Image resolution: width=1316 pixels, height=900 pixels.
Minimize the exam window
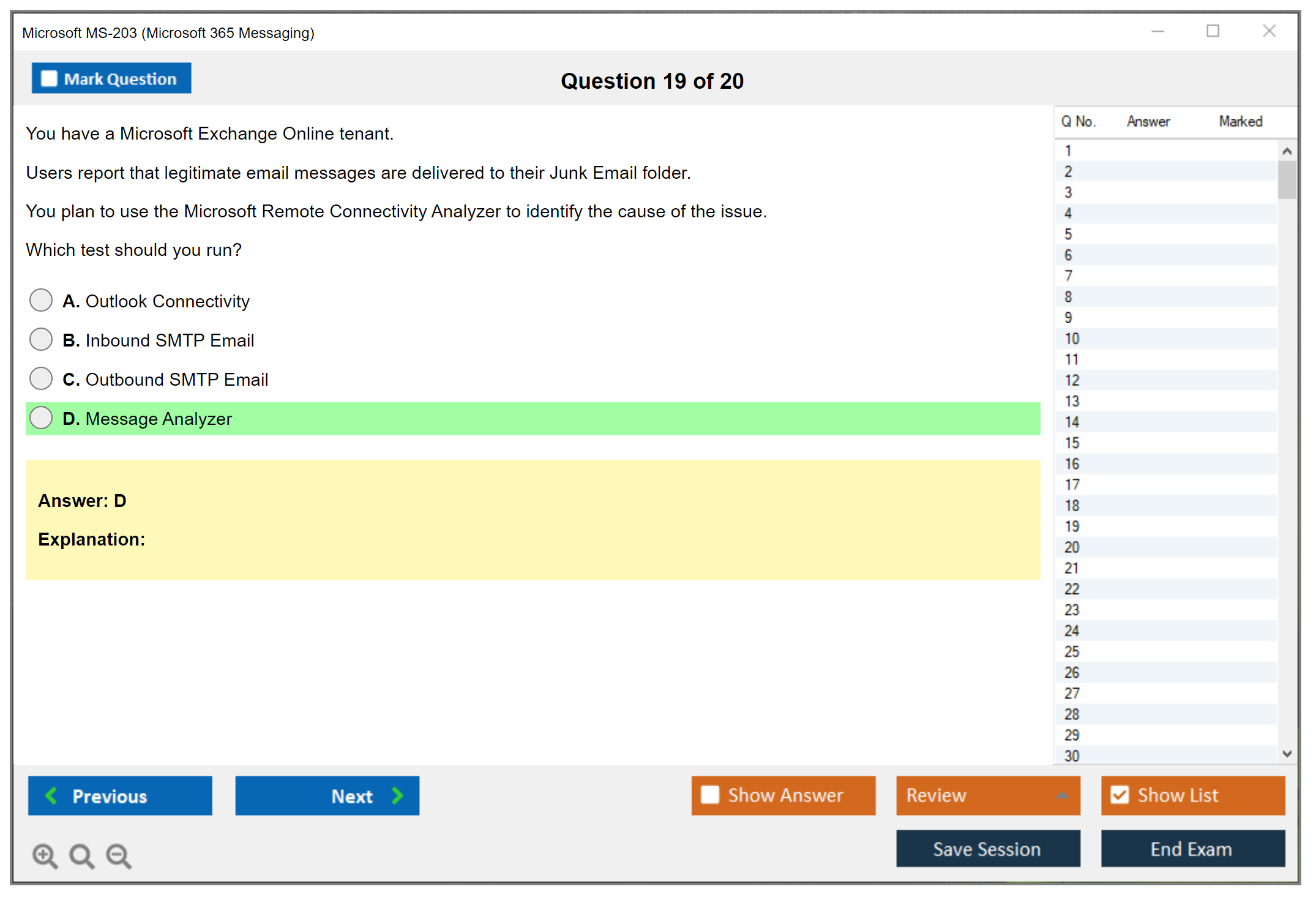tap(1157, 31)
